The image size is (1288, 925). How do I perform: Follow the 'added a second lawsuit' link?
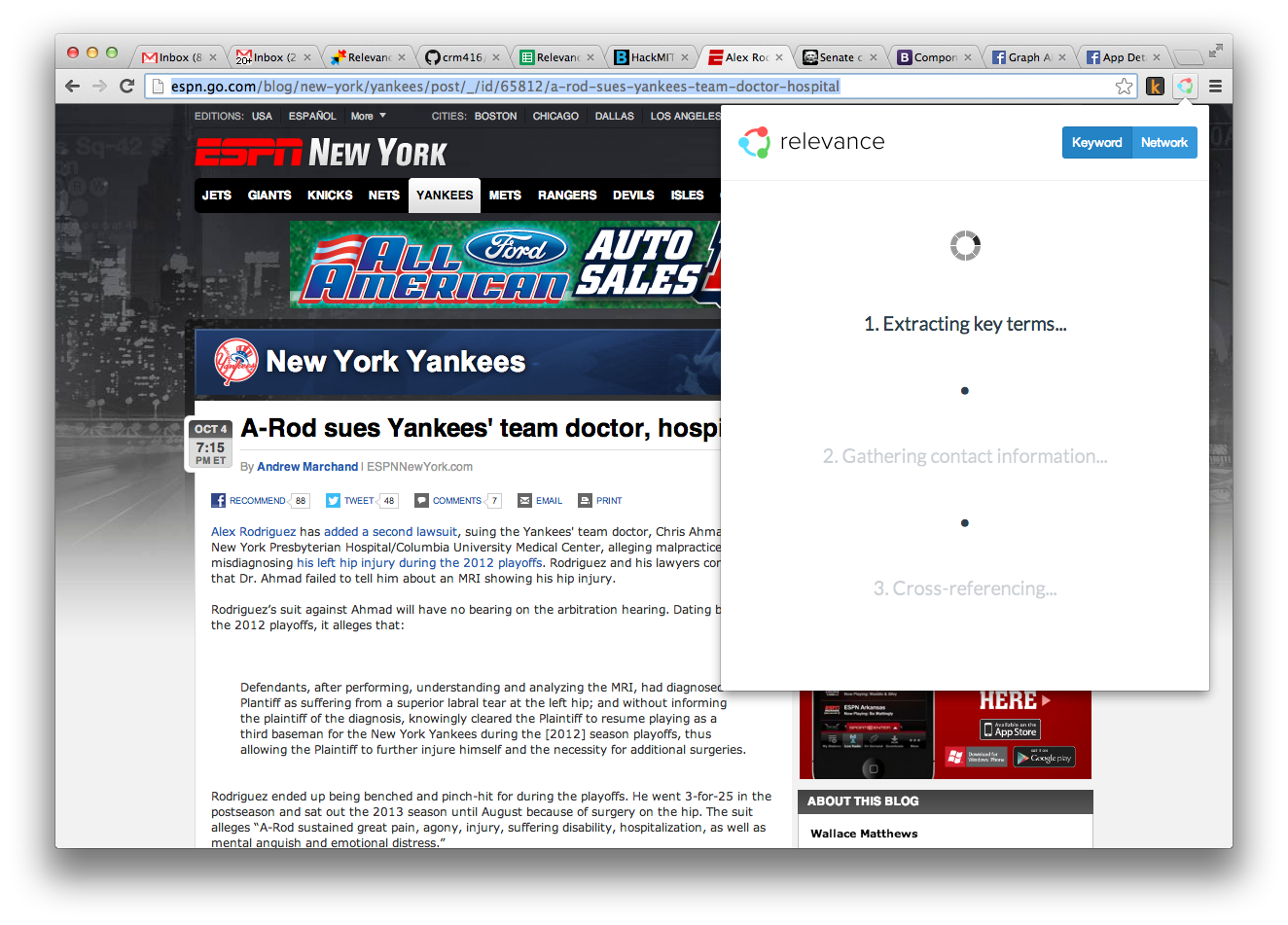point(390,532)
